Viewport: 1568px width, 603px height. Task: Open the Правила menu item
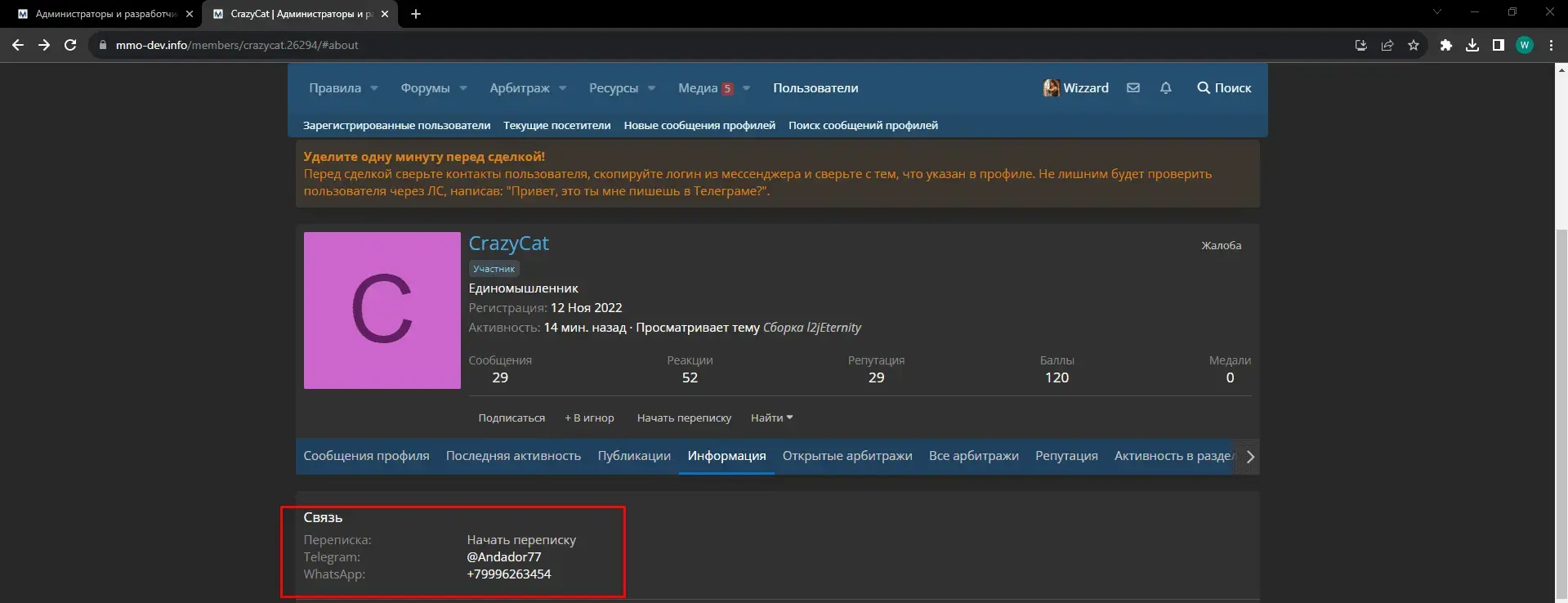coord(335,88)
